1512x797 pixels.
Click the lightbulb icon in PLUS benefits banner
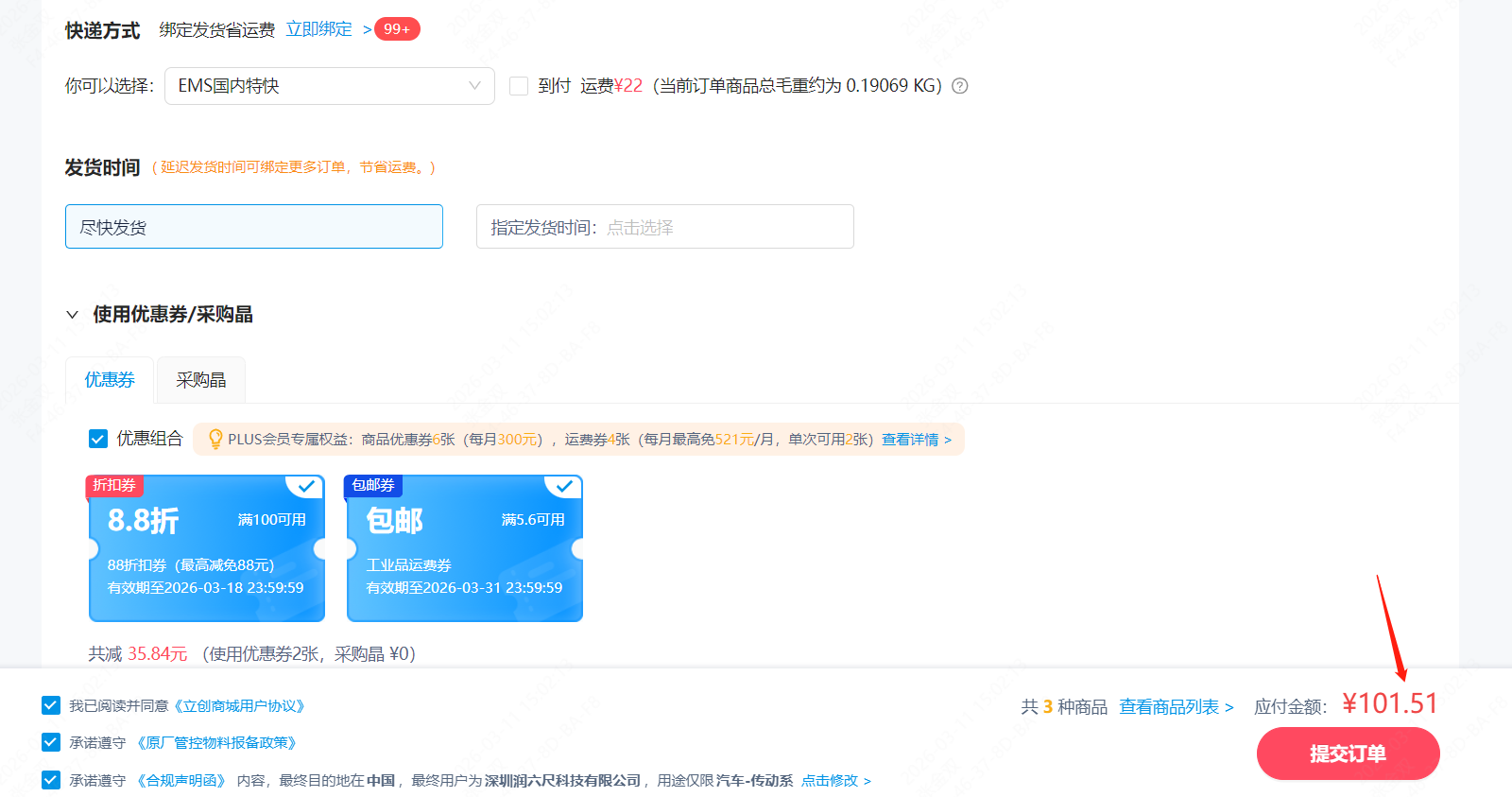point(215,439)
